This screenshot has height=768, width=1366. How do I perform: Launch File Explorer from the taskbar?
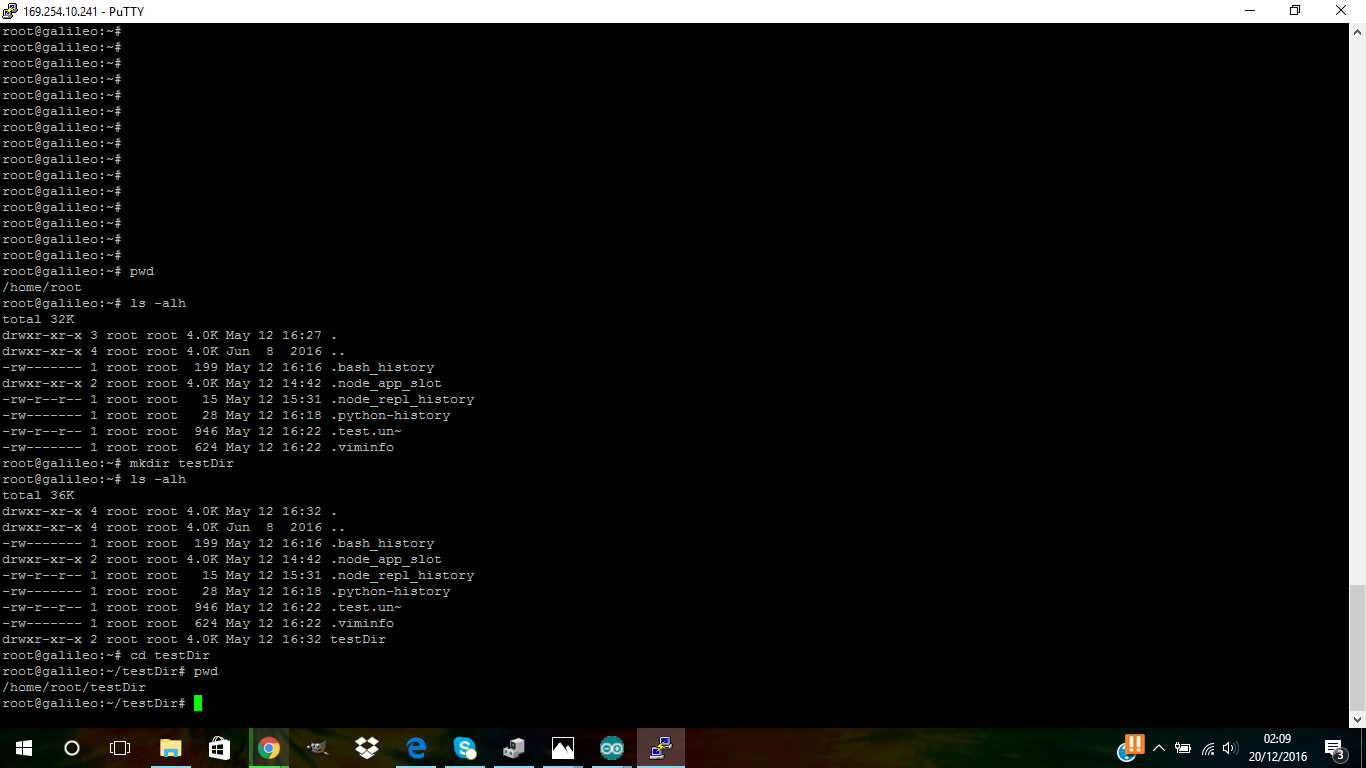170,748
